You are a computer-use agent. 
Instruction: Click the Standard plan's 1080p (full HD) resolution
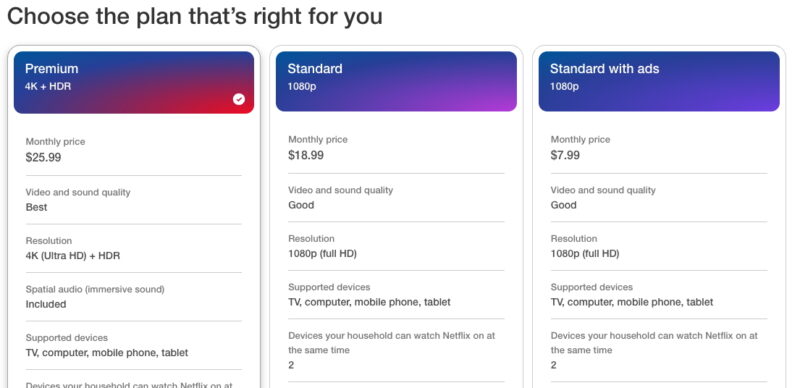[322, 254]
